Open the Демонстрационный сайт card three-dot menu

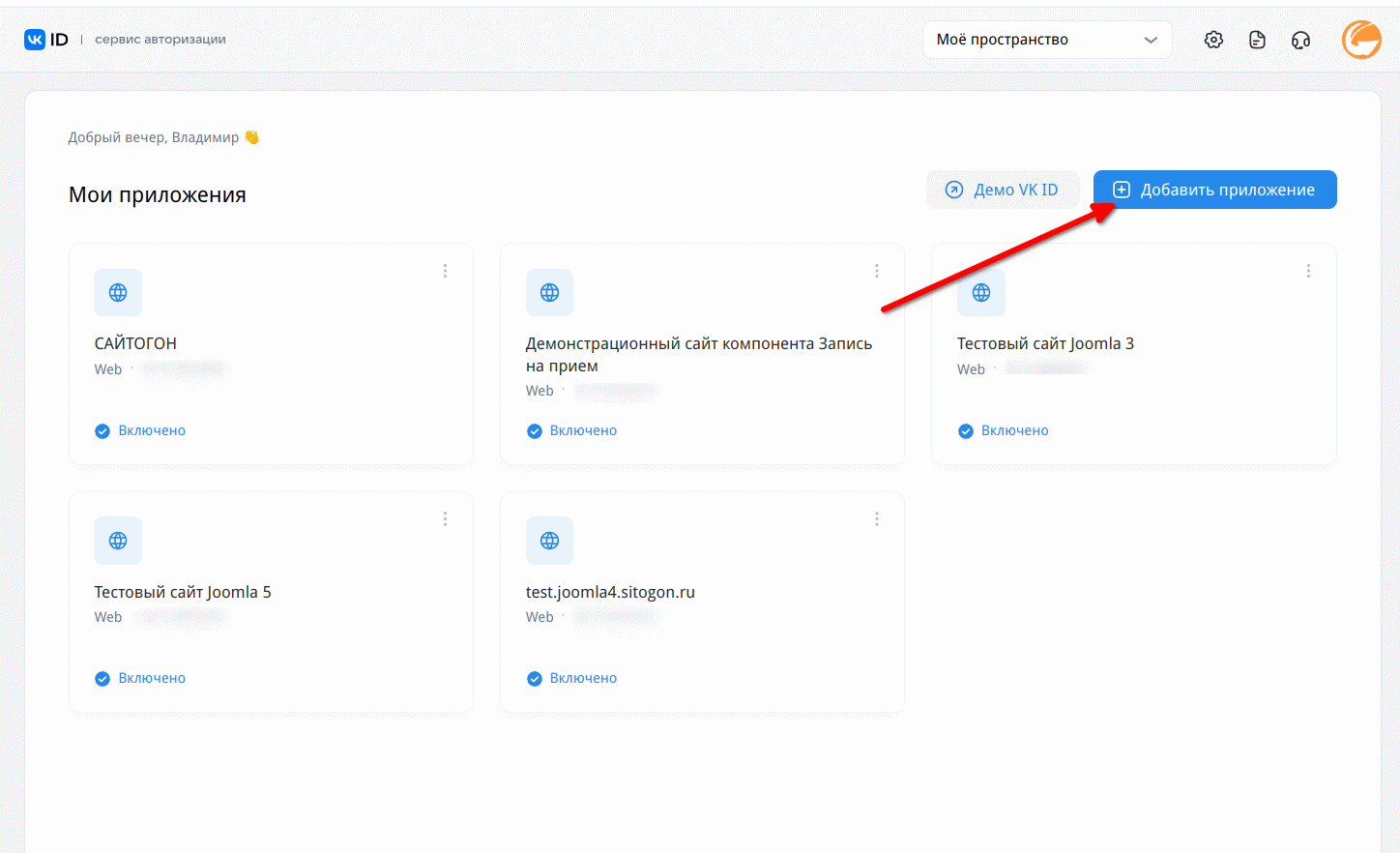(x=877, y=271)
